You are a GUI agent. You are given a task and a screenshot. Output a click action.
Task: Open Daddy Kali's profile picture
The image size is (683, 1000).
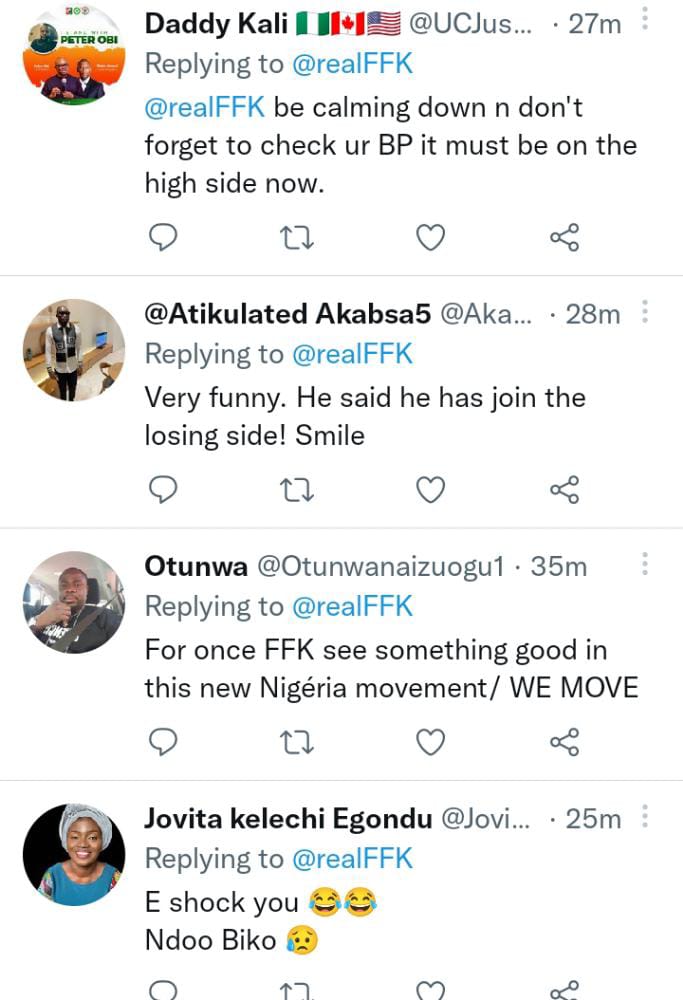[73, 55]
